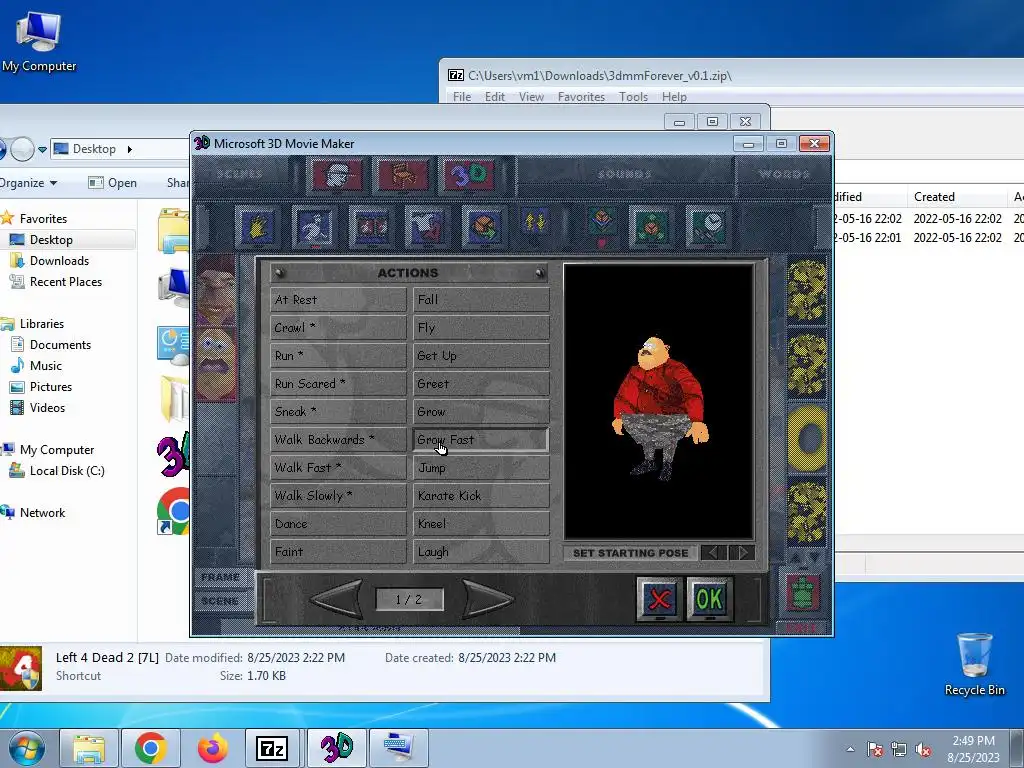Viewport: 1024px width, 768px height.
Task: Choose the Jump action
Action: click(481, 468)
